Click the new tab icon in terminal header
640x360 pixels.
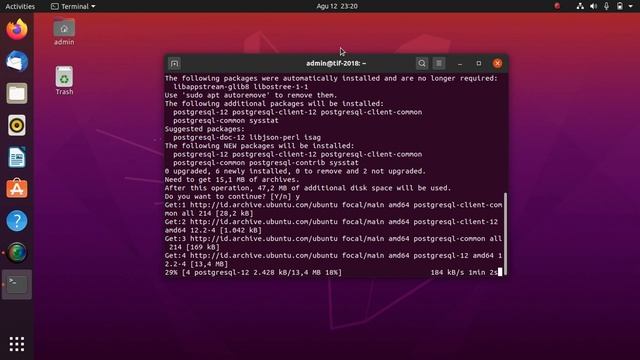point(175,64)
